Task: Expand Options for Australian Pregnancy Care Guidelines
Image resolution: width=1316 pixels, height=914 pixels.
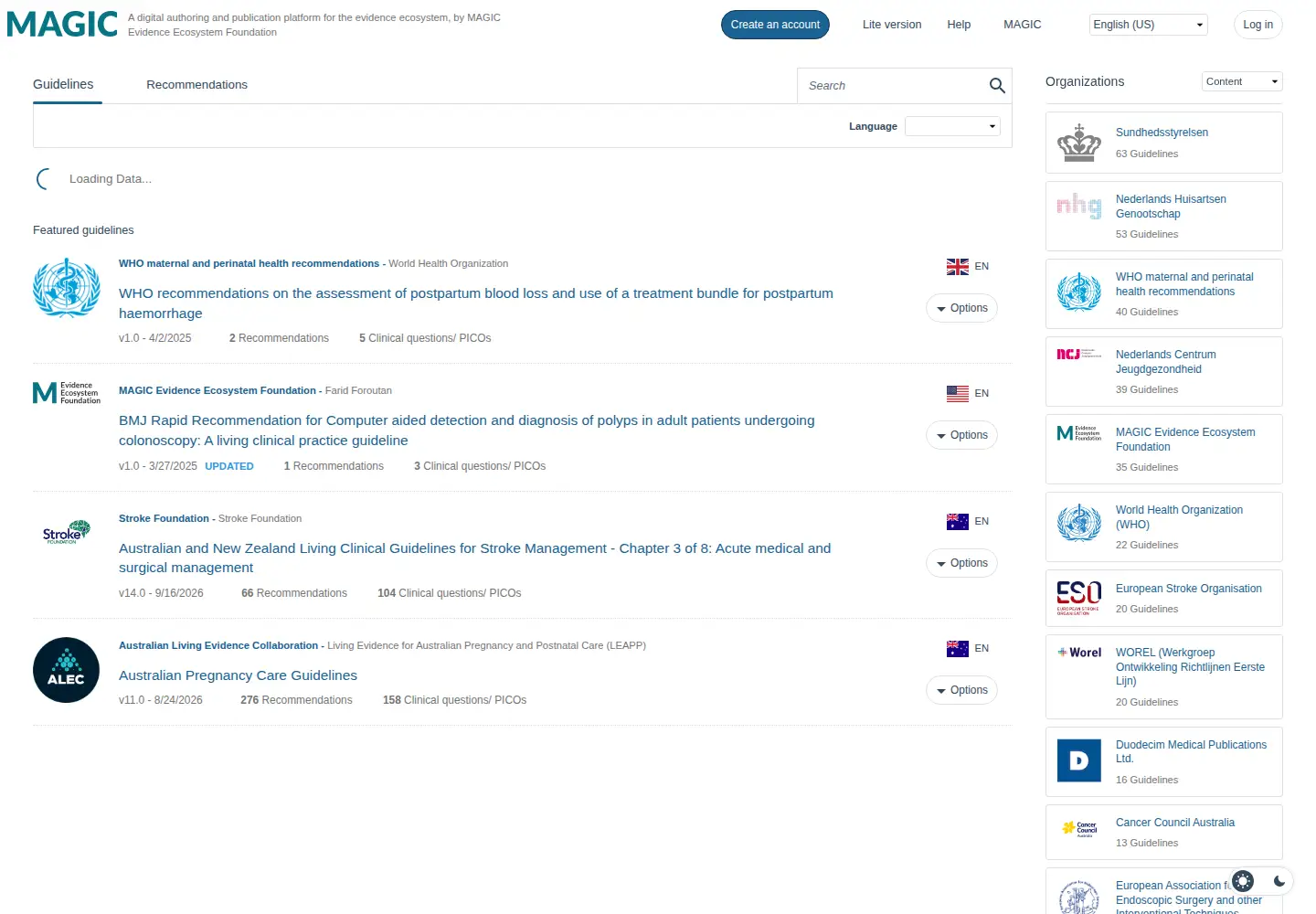Action: pos(961,690)
